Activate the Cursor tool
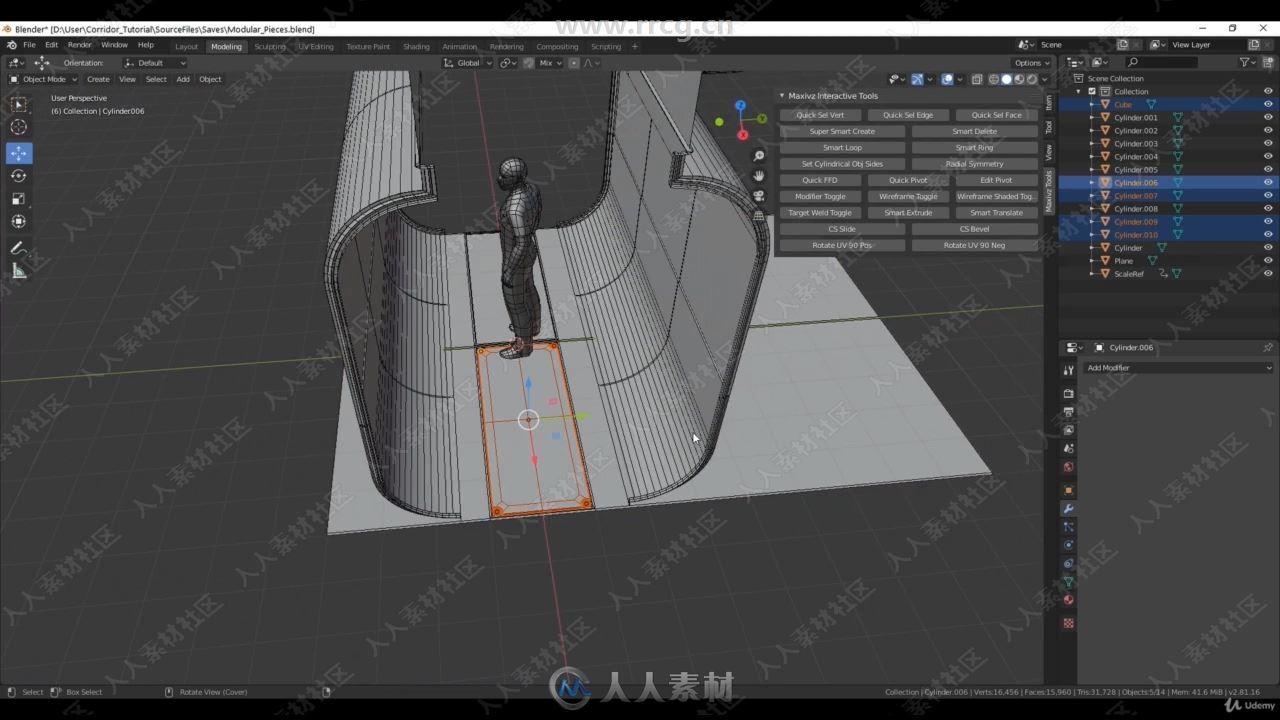 point(18,127)
